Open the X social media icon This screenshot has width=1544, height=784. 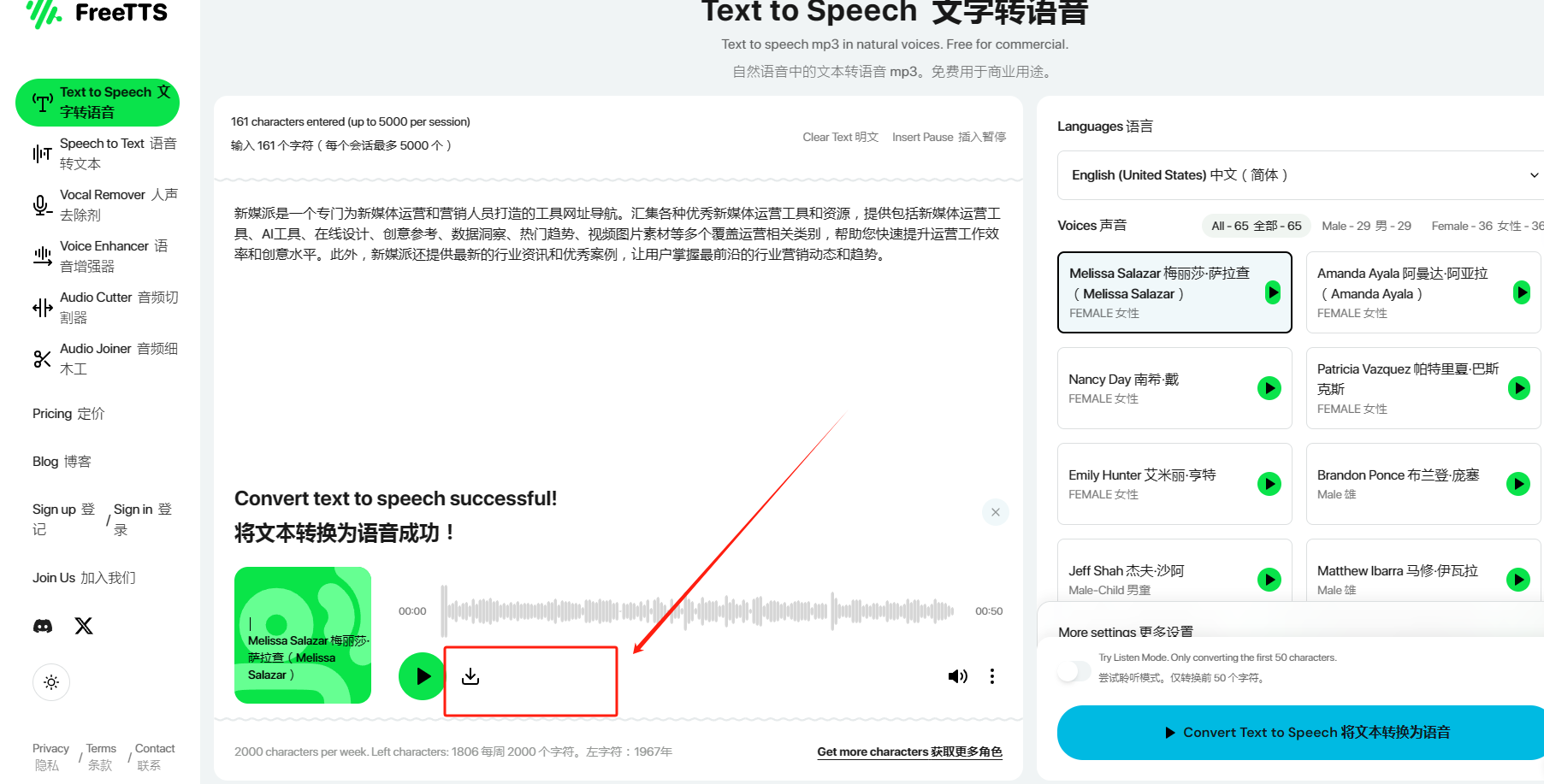pos(84,626)
